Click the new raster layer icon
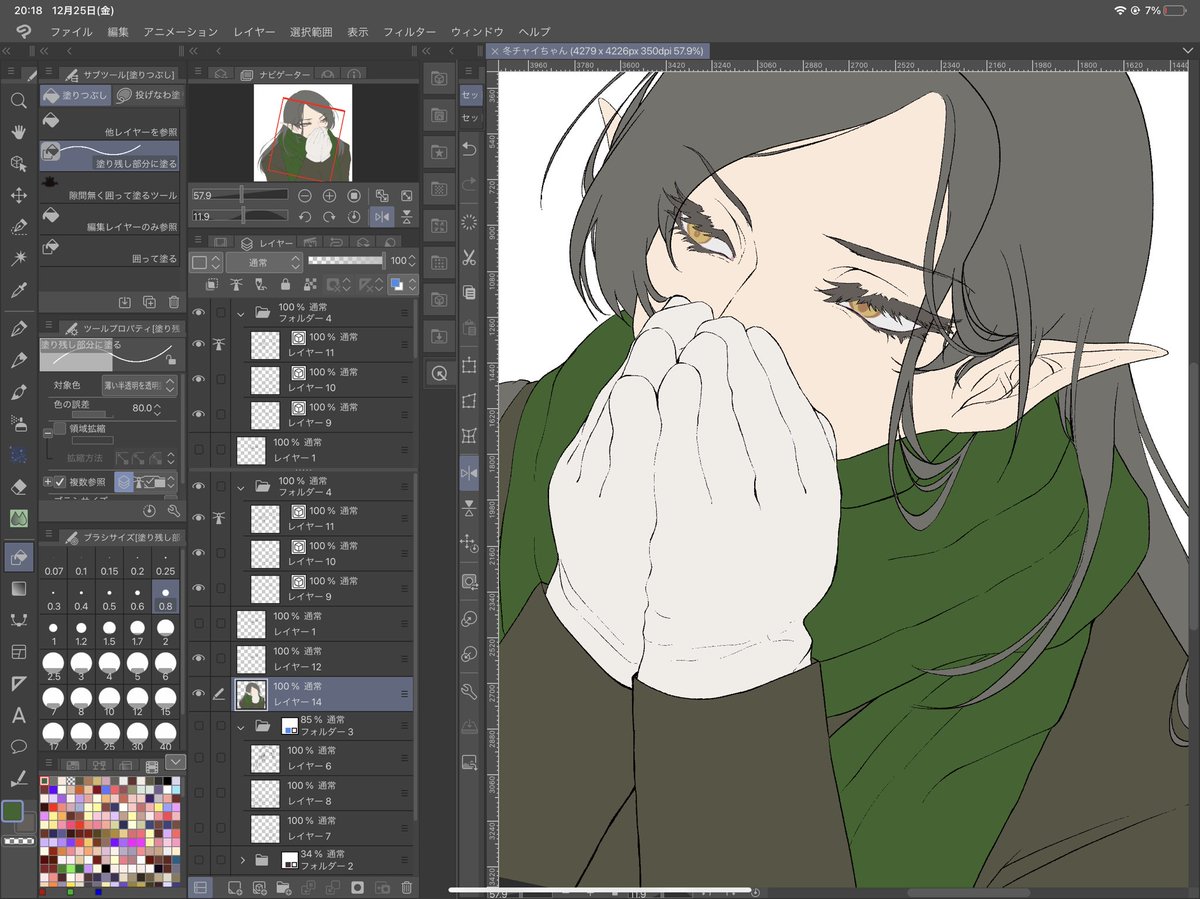The image size is (1200, 899). pyautogui.click(x=234, y=887)
